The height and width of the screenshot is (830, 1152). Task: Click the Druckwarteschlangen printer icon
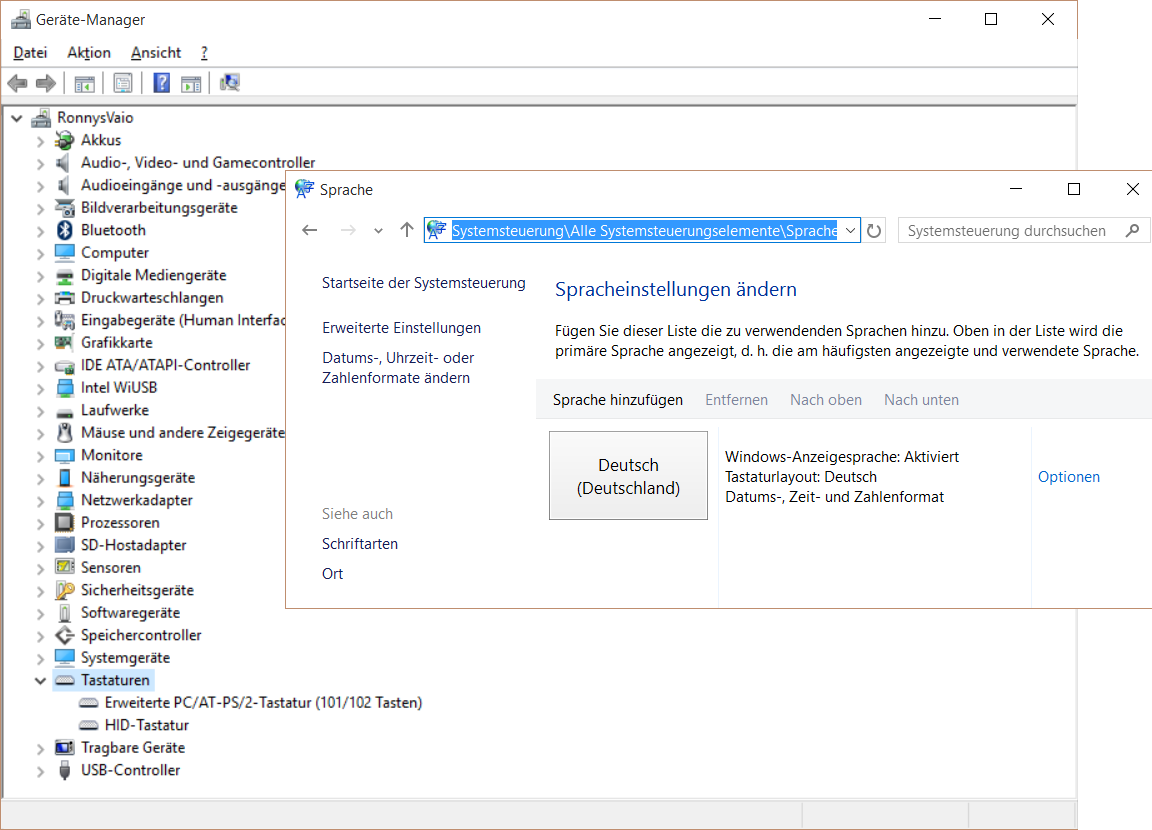tap(65, 297)
